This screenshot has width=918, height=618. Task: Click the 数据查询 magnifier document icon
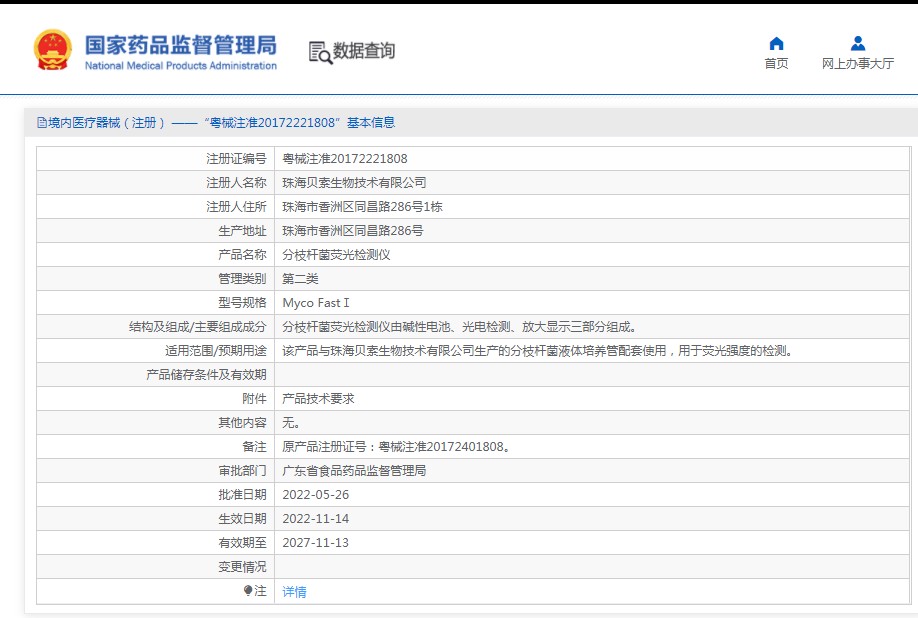320,52
